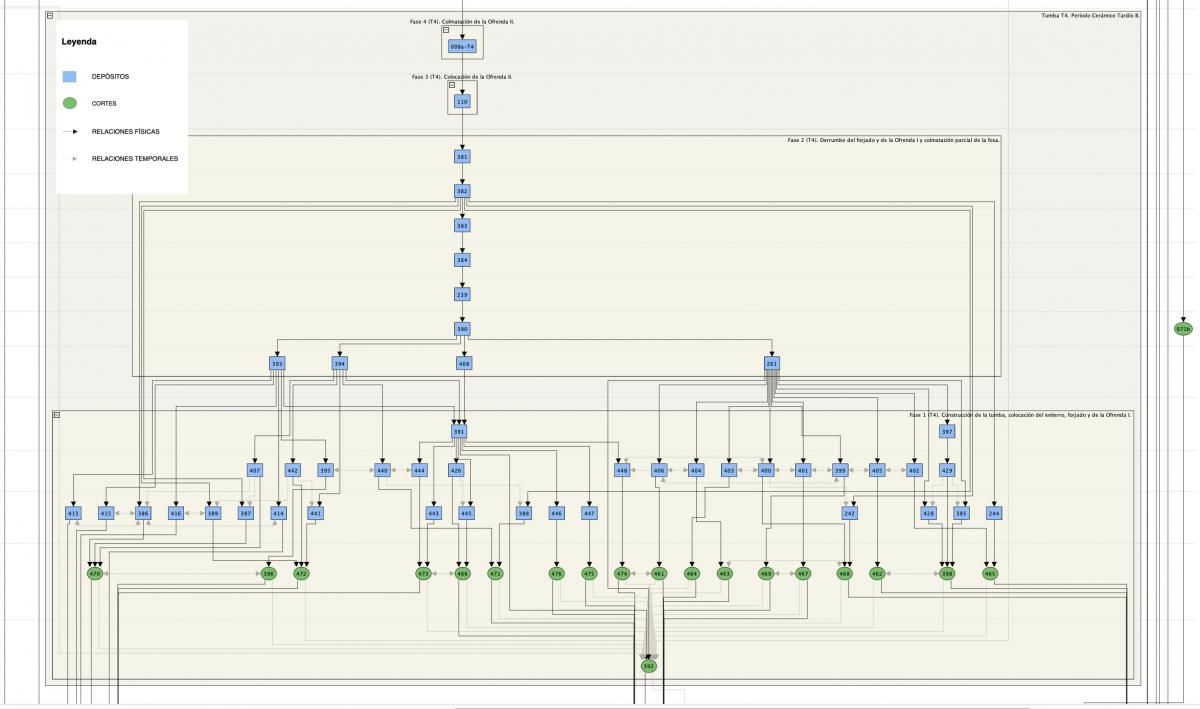Viewport: 1200px width, 709px height.
Task: Select deposit node 110
Action: tap(462, 101)
